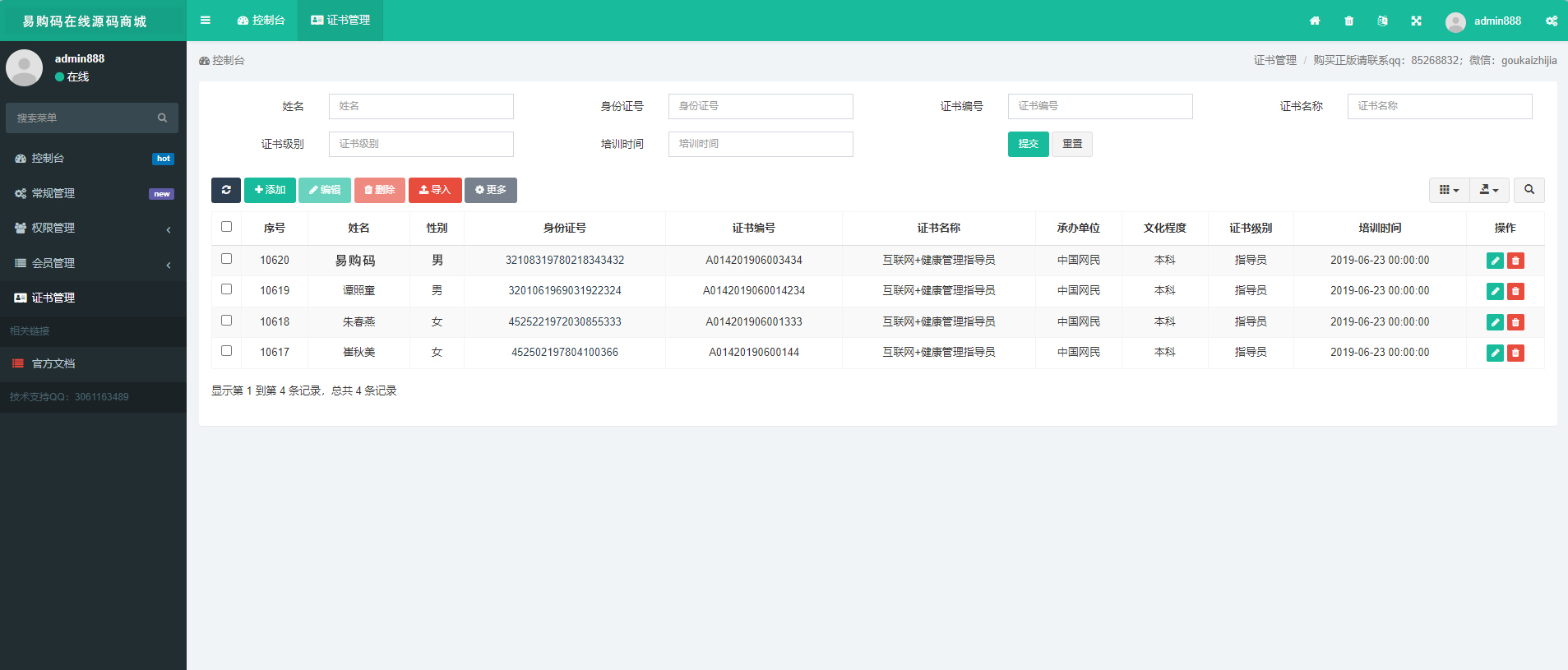Delete row 10617 using red trash icon
Viewport: 1568px width, 670px height.
coord(1515,353)
